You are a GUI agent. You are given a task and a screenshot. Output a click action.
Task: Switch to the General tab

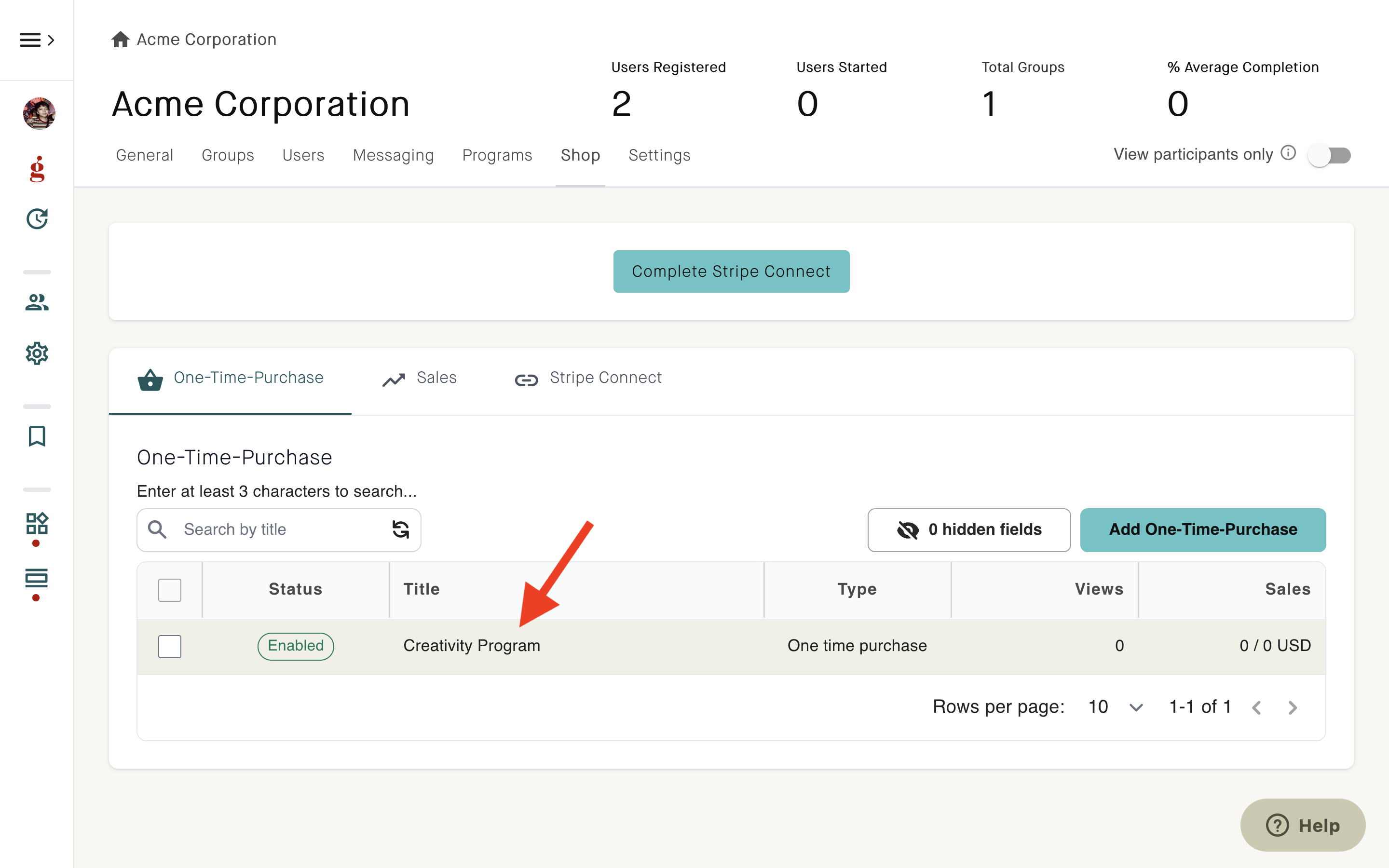145,155
